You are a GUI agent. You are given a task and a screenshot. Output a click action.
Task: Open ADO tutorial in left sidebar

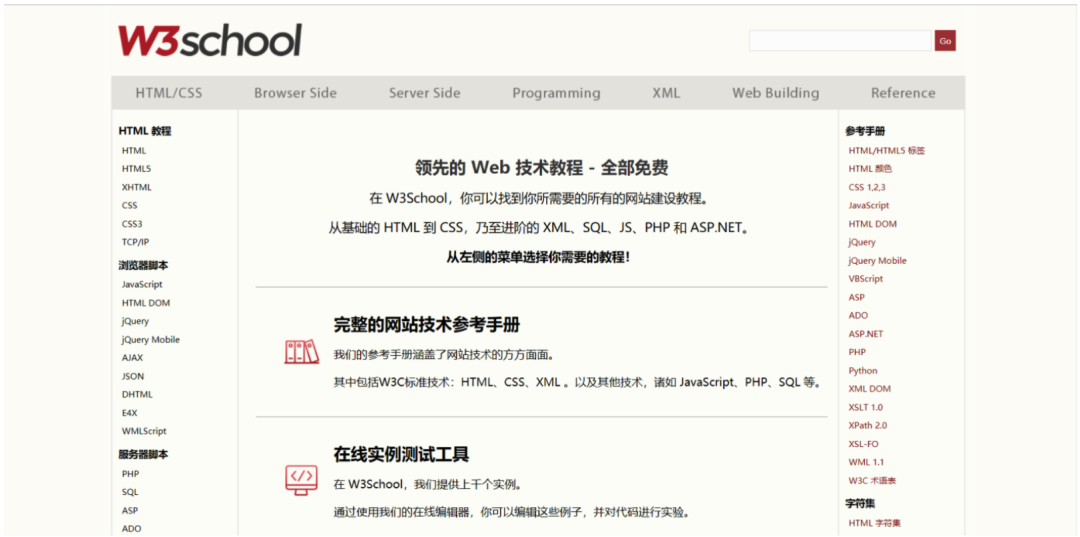(131, 529)
